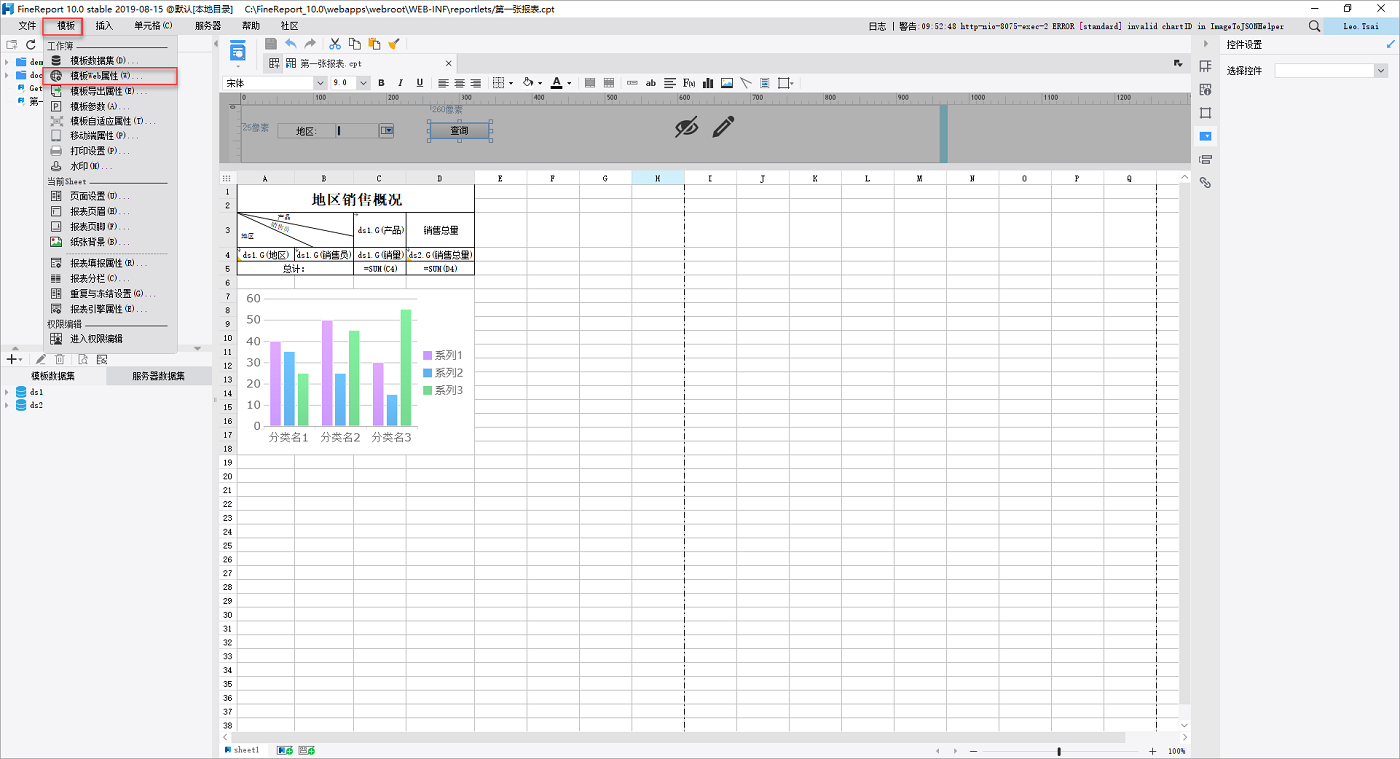This screenshot has width=1400, height=759.
Task: Select 模板Web属性(W)... from the menu
Action: point(110,76)
